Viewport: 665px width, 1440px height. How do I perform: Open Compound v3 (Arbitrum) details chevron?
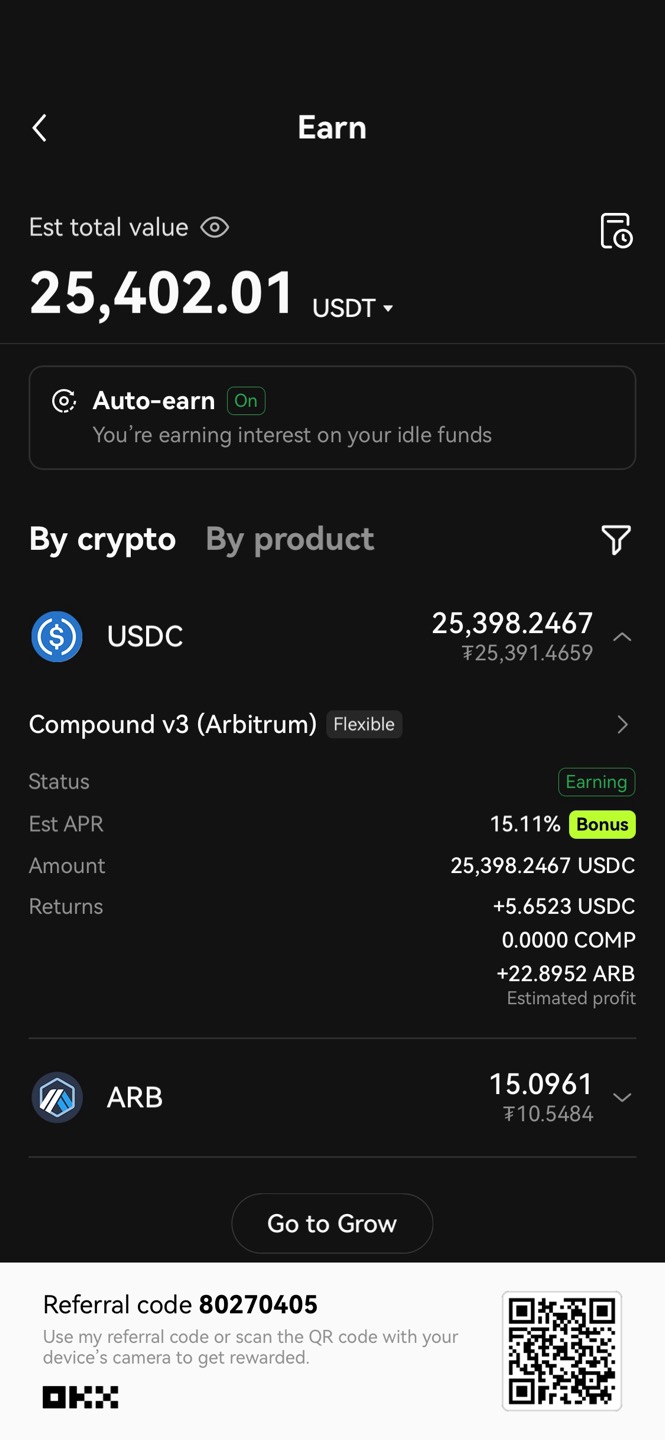pos(622,724)
